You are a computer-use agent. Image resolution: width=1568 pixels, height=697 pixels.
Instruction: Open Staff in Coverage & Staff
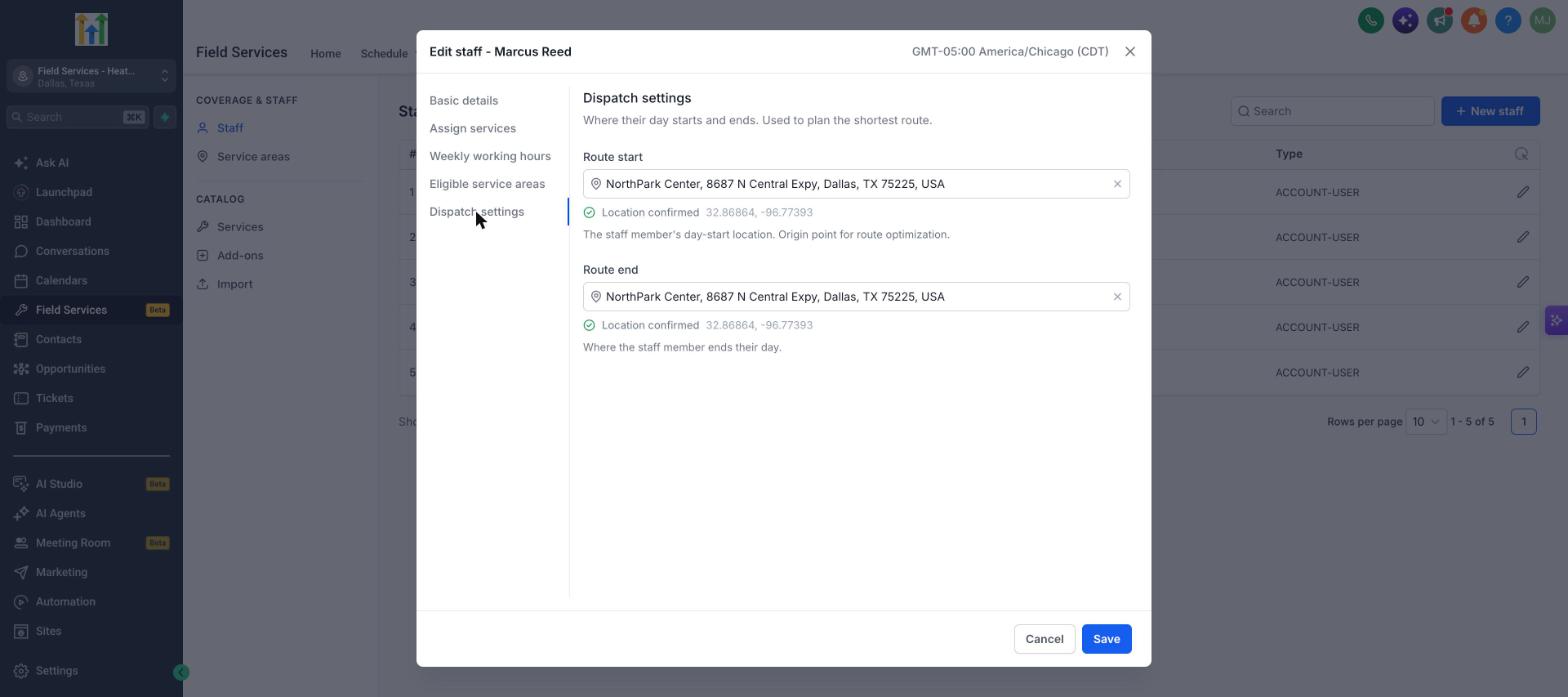tap(230, 129)
